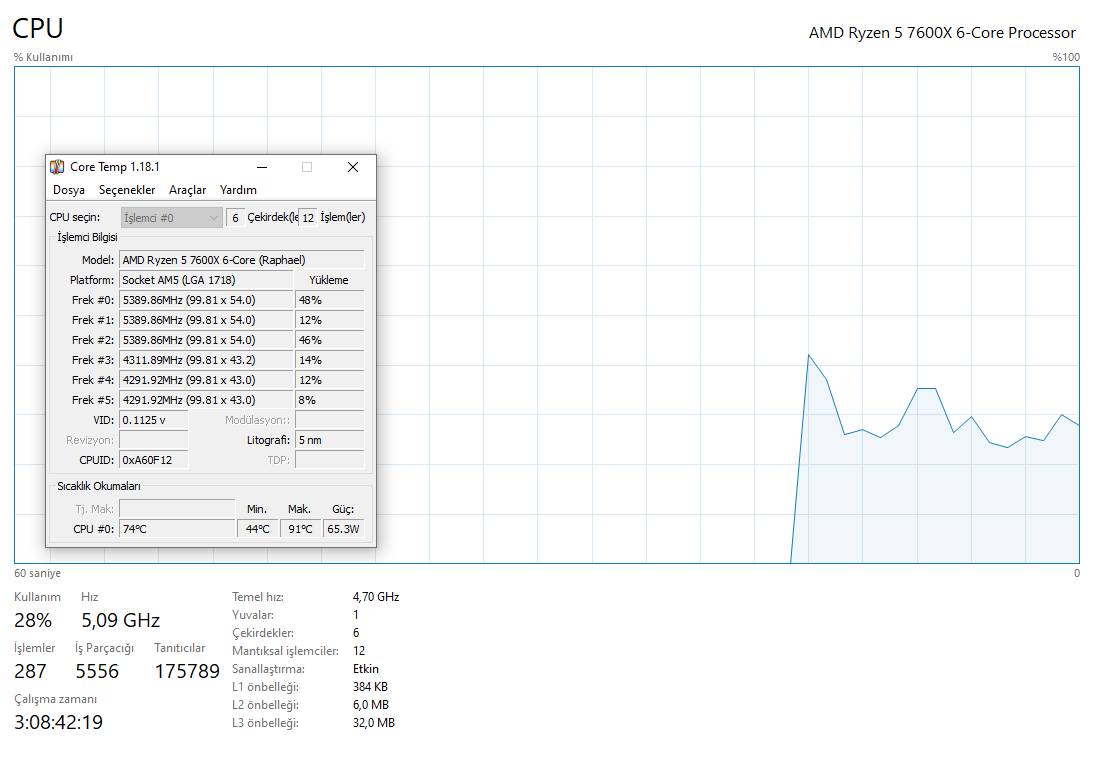Click the CPU usage graph peak line
The width and height of the screenshot is (1097, 764).
(809, 356)
